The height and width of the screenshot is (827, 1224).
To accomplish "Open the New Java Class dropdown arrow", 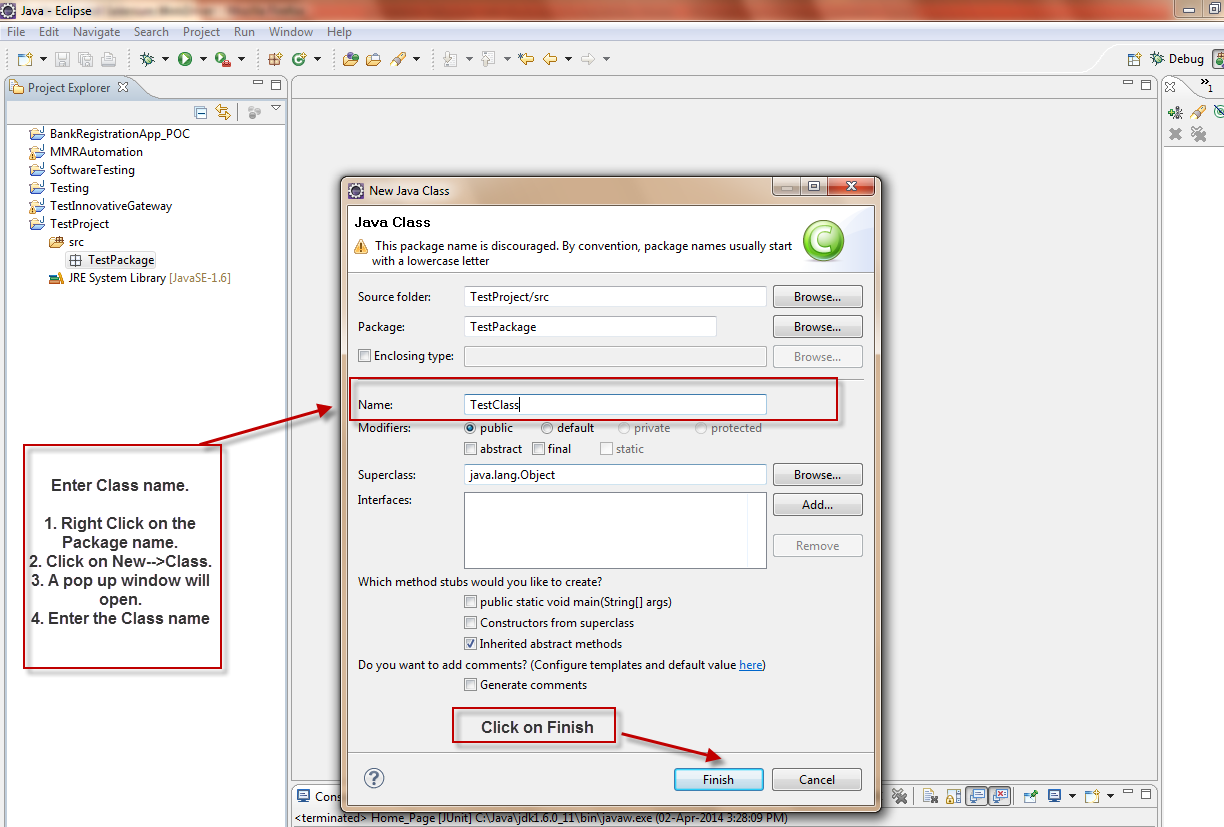I will click(317, 59).
